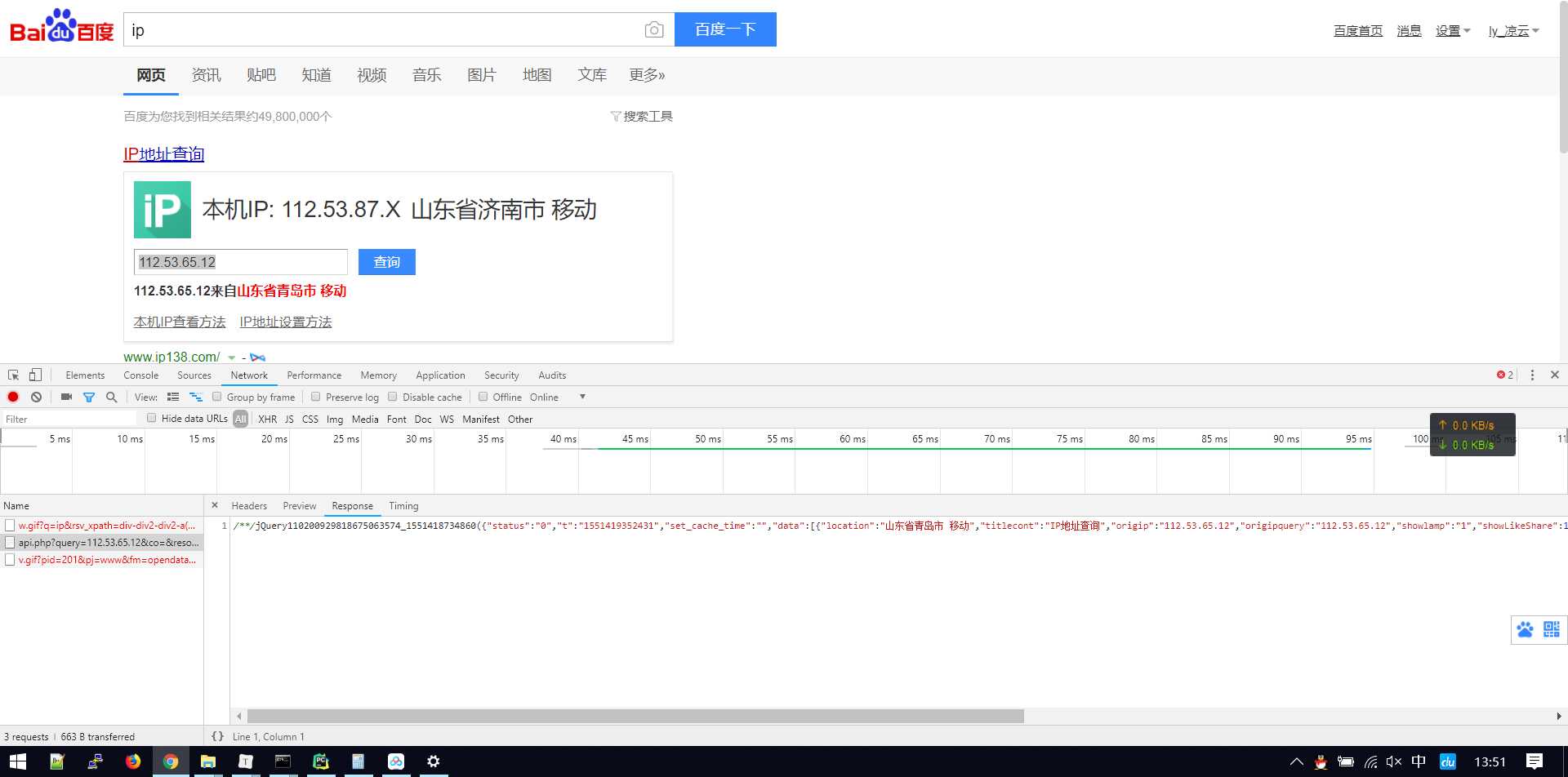This screenshot has width=1568, height=777.
Task: Expand 更多» more categories
Action: pos(647,75)
